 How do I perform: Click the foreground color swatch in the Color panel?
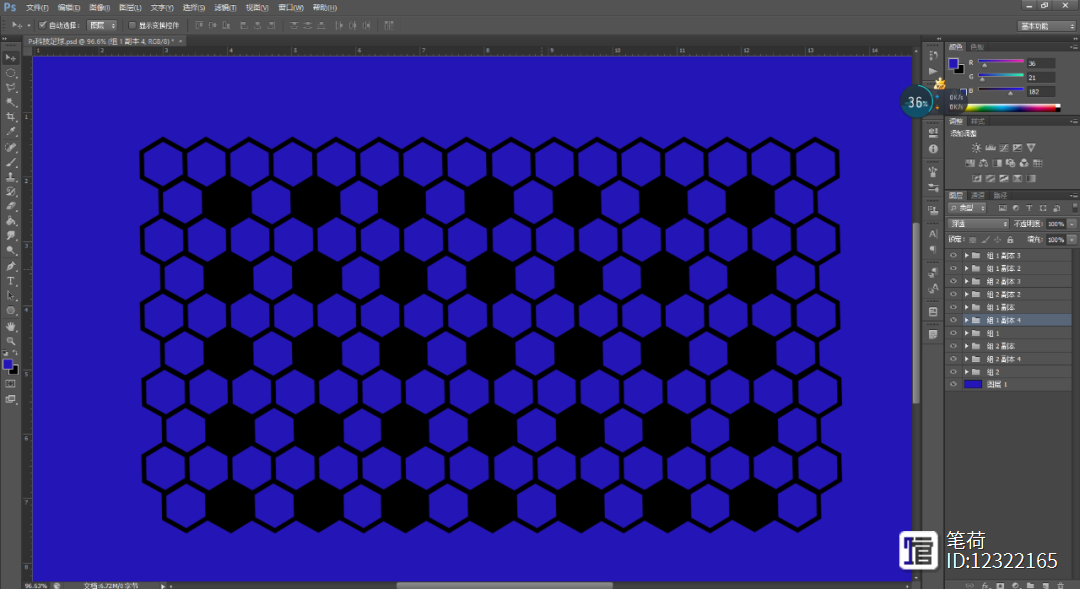point(953,63)
